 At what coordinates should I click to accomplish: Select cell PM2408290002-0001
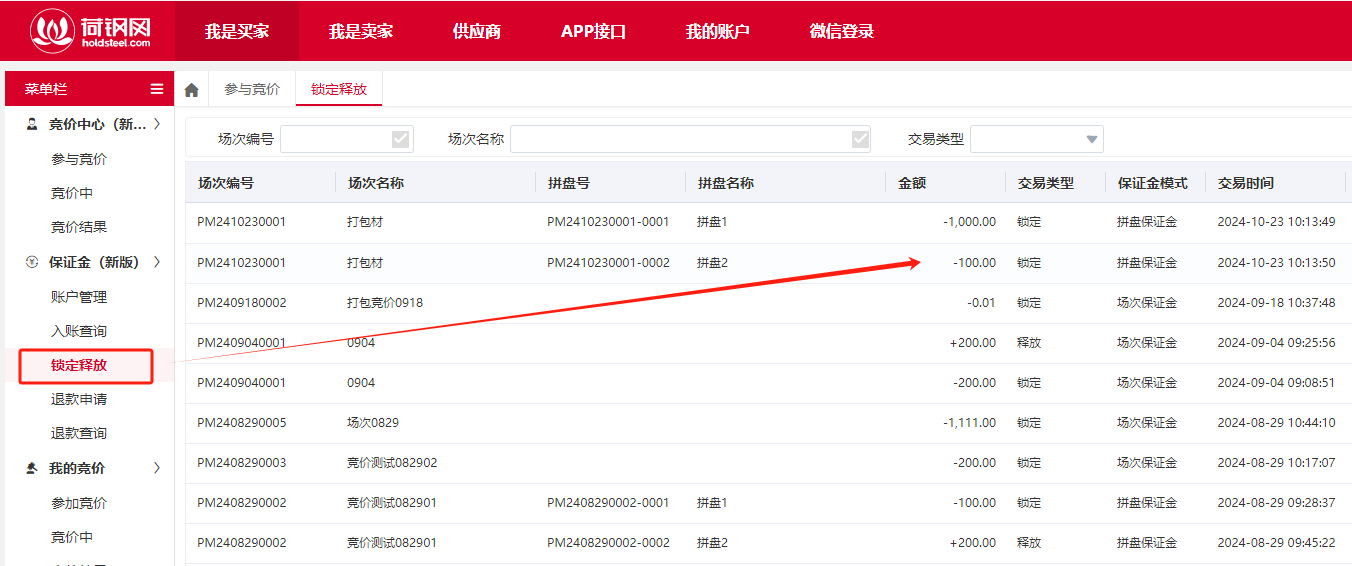[608, 502]
